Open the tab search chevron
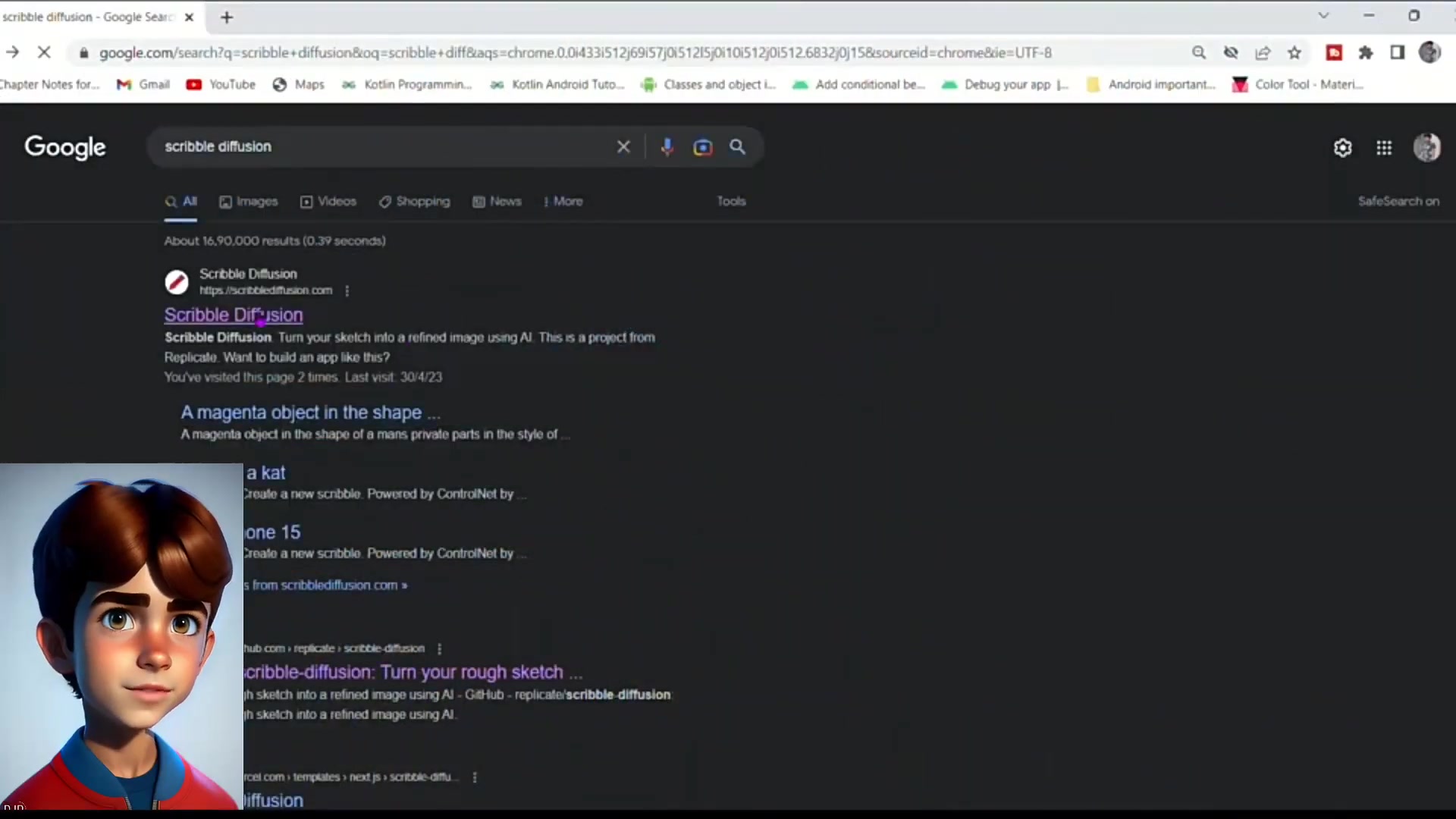The width and height of the screenshot is (1456, 819). (1324, 15)
